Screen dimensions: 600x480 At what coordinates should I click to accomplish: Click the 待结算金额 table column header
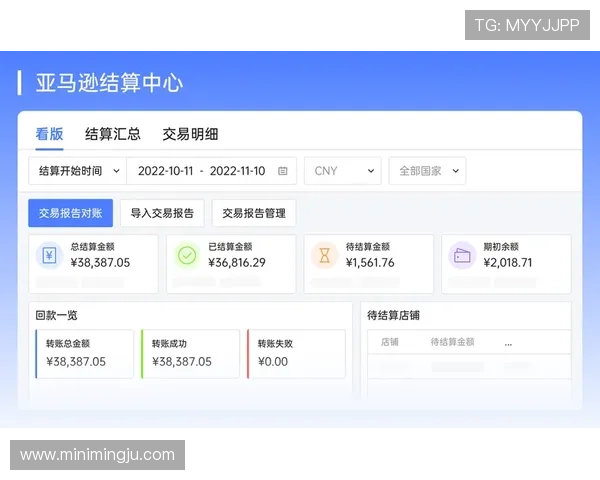(452, 342)
